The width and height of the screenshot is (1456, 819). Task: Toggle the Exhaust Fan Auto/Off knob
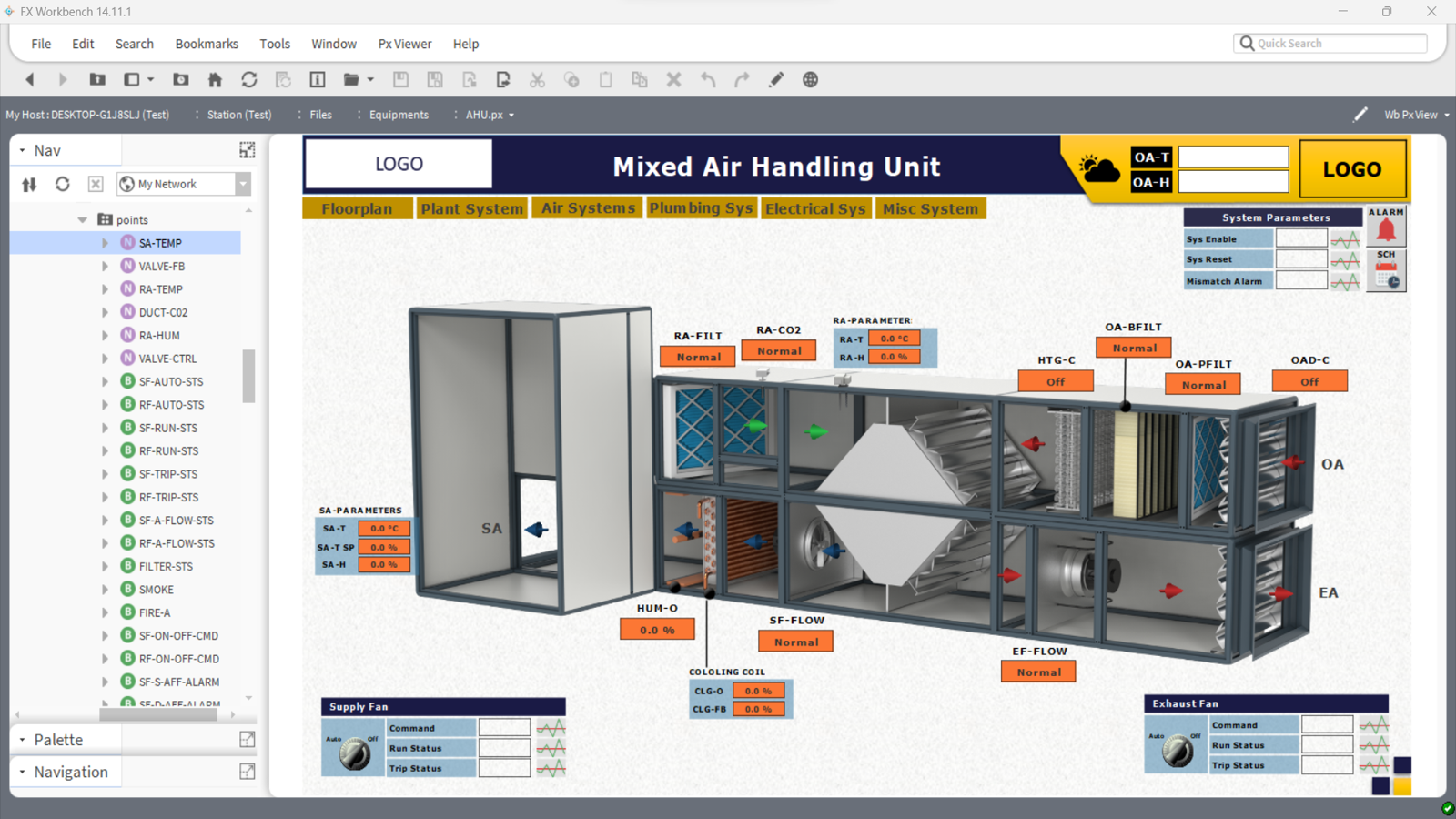coord(1177,750)
